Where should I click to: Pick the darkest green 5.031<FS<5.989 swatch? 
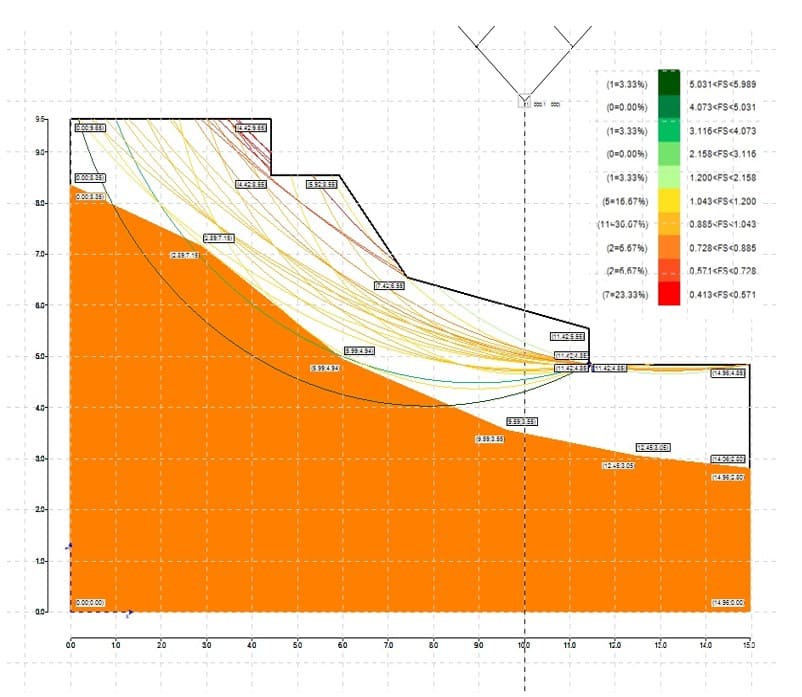point(669,83)
